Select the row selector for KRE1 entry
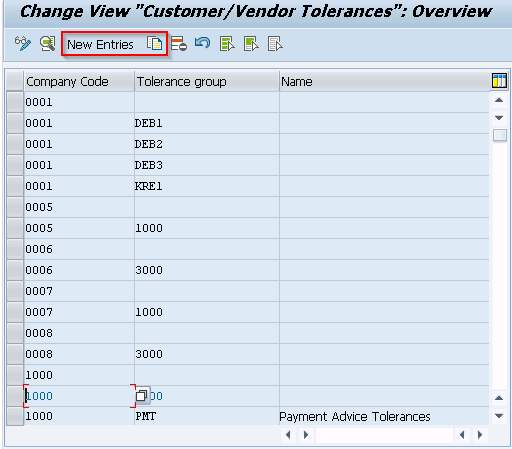This screenshot has width=512, height=449. 15,186
